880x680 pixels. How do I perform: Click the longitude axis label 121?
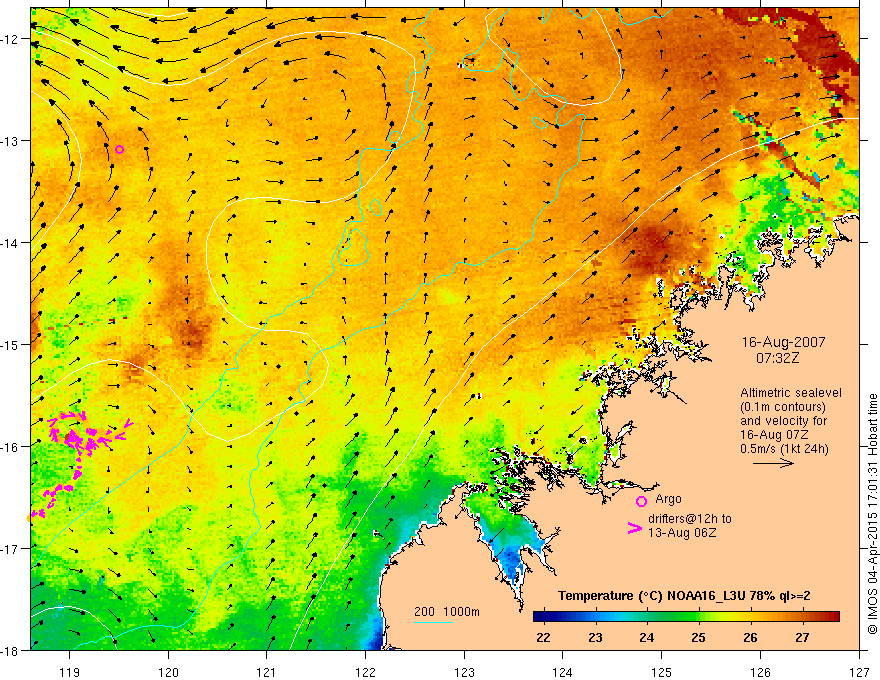point(267,672)
